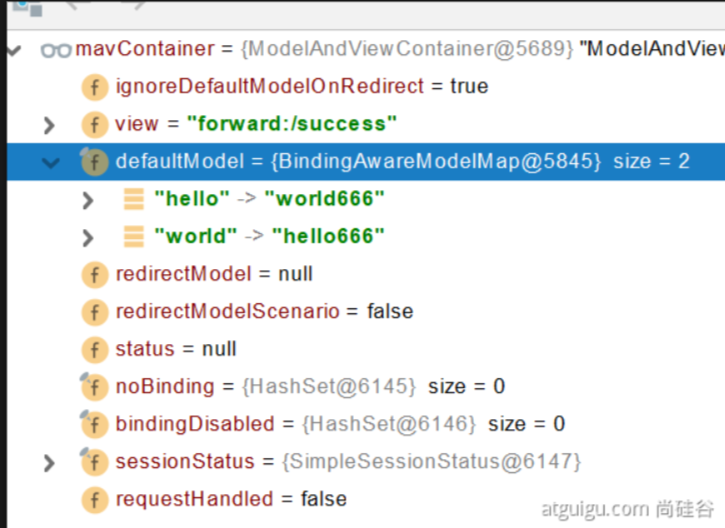Select the redirectModelScenario = false row

pos(366,312)
